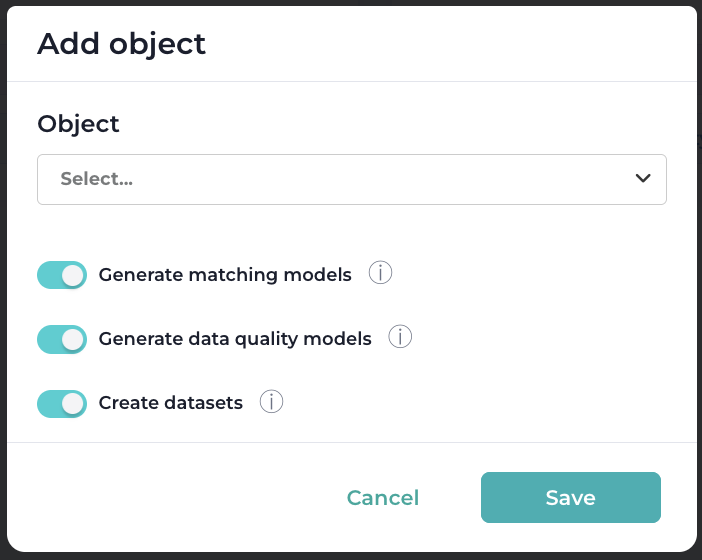Disable the Generate data quality models switch
Viewport: 702px width, 560px height.
[62, 339]
